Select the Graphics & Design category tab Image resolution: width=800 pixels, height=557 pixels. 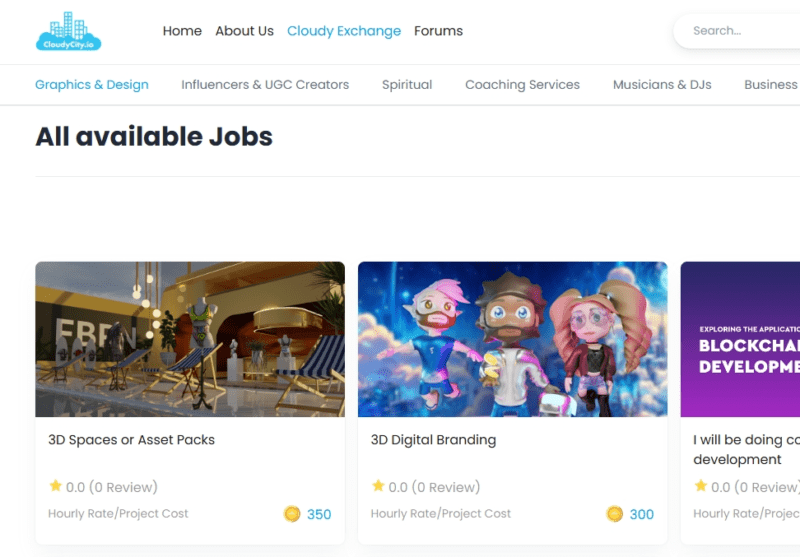point(92,85)
